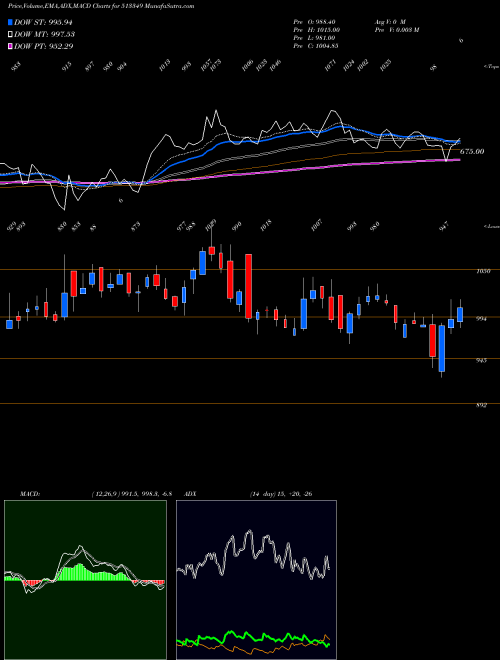Image resolution: width=500 pixels, height=660 pixels.
Task: Click the blue DOW ST legend swatch
Action: tap(11, 22)
